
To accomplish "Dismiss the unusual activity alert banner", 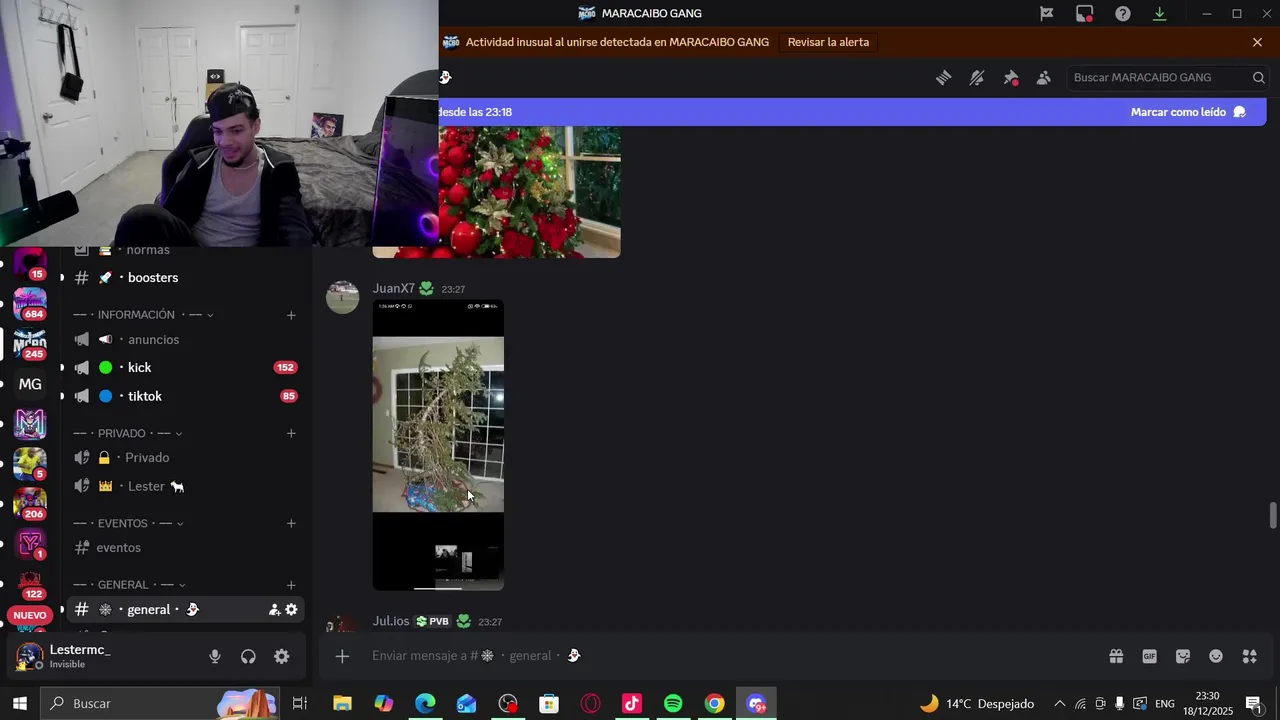I will [x=1257, y=42].
